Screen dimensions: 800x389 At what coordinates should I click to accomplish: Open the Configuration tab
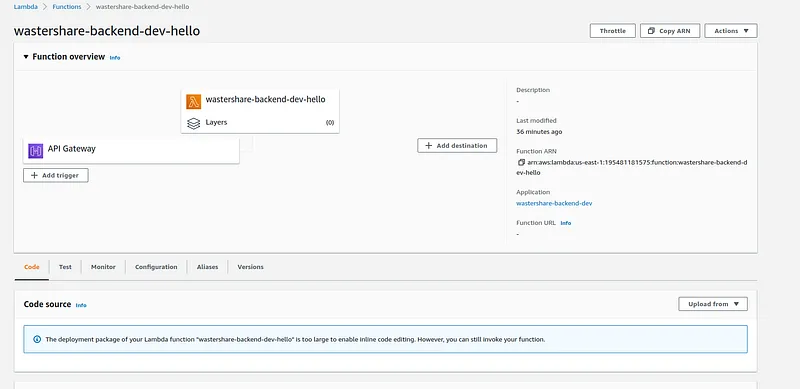156,267
